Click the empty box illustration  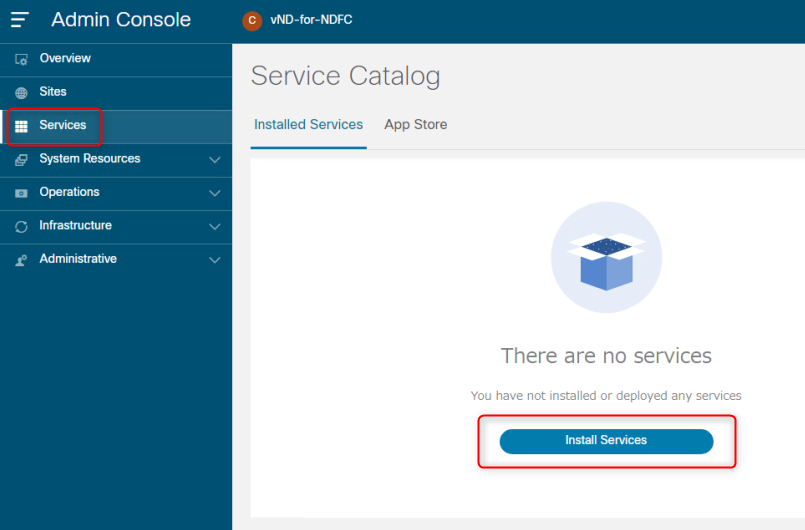(x=606, y=257)
